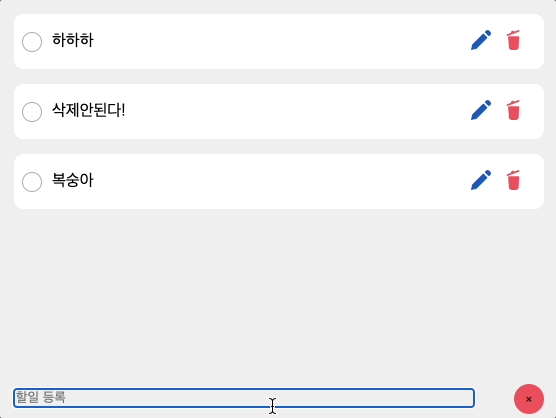This screenshot has height=418, width=556.
Task: Click on the 복숭아 todo label
Action: coord(73,180)
